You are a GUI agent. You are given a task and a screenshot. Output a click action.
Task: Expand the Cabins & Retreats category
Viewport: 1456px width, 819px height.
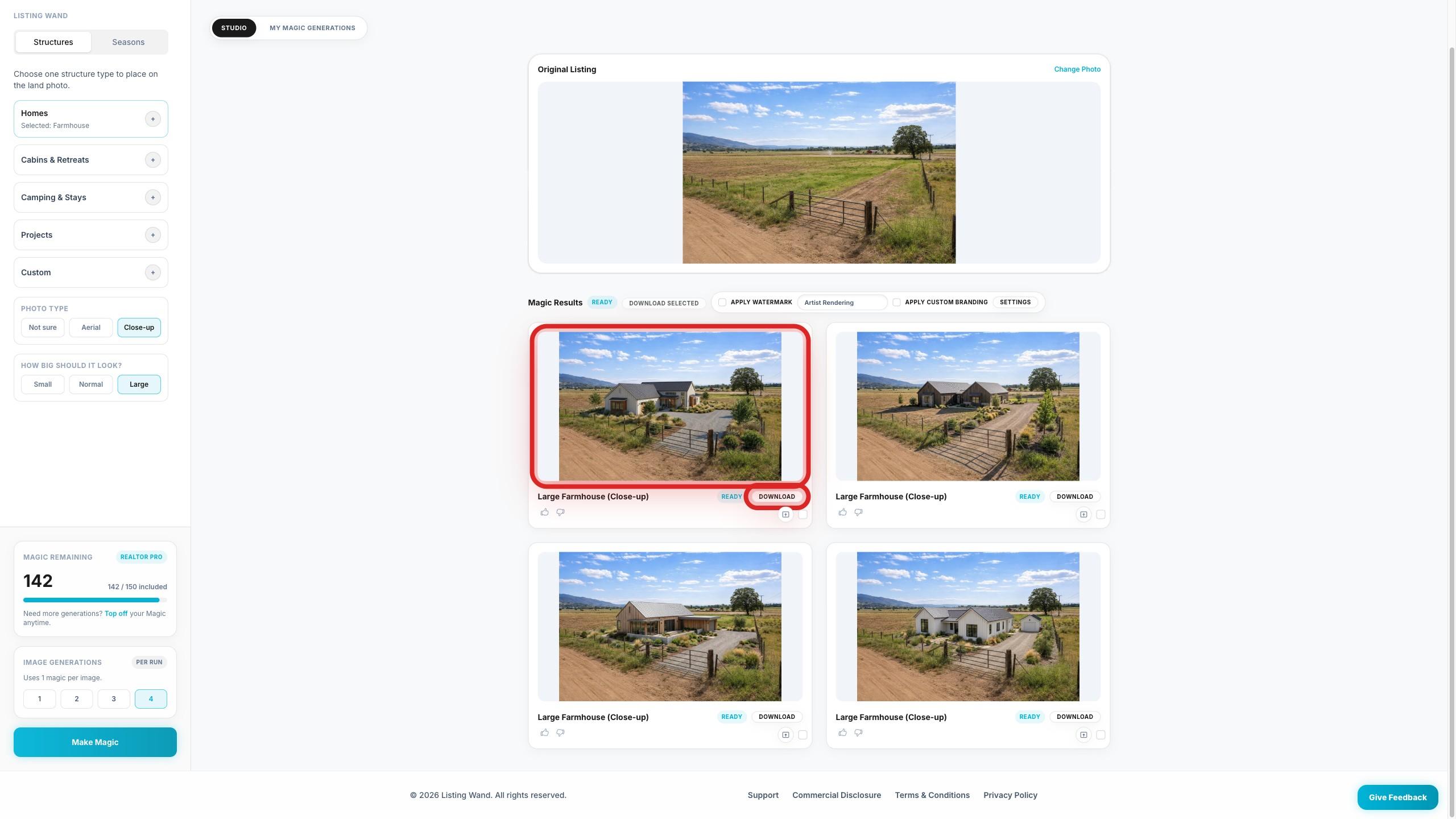coord(152,160)
